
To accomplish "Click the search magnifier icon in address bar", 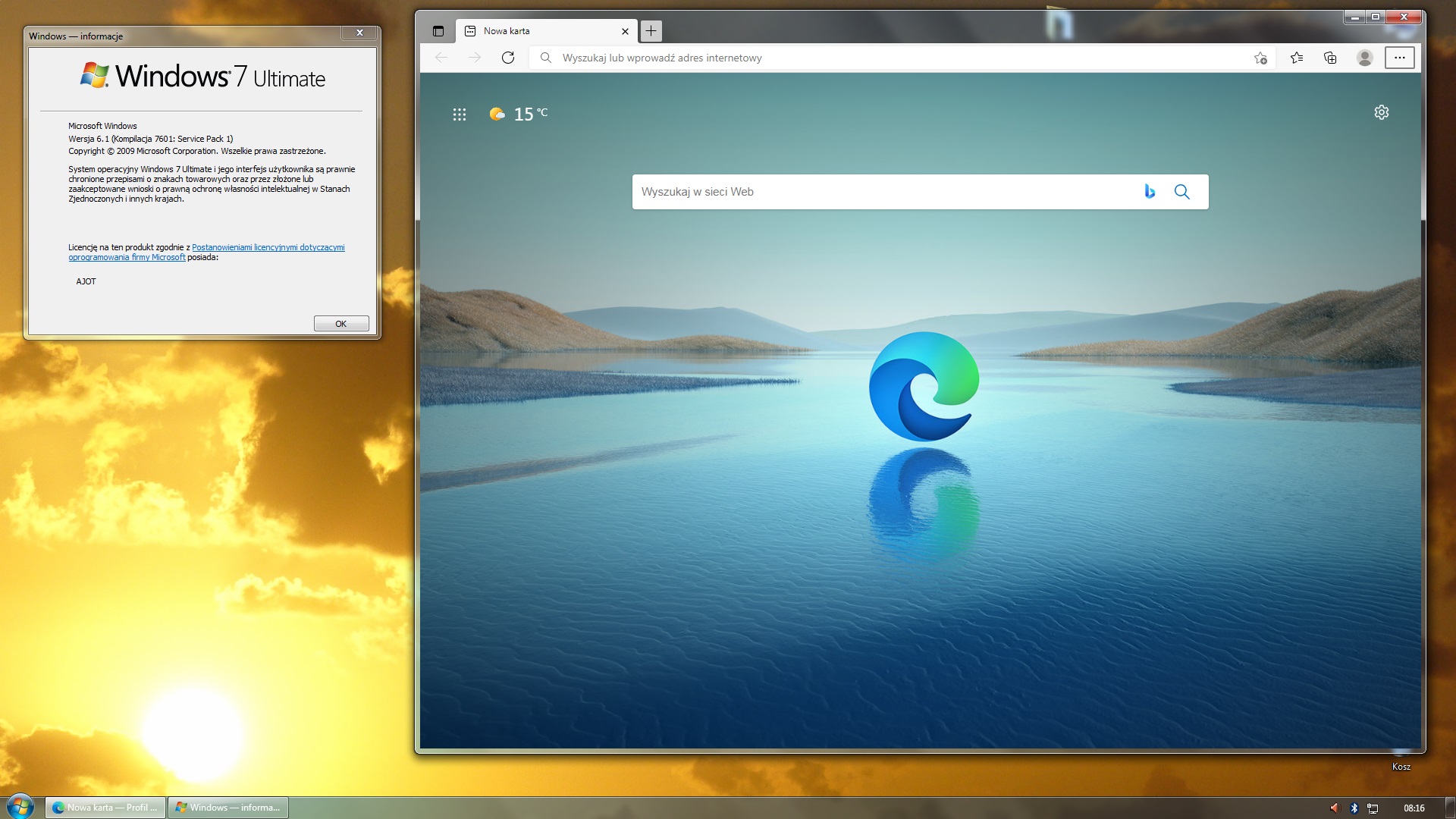I will 545,58.
